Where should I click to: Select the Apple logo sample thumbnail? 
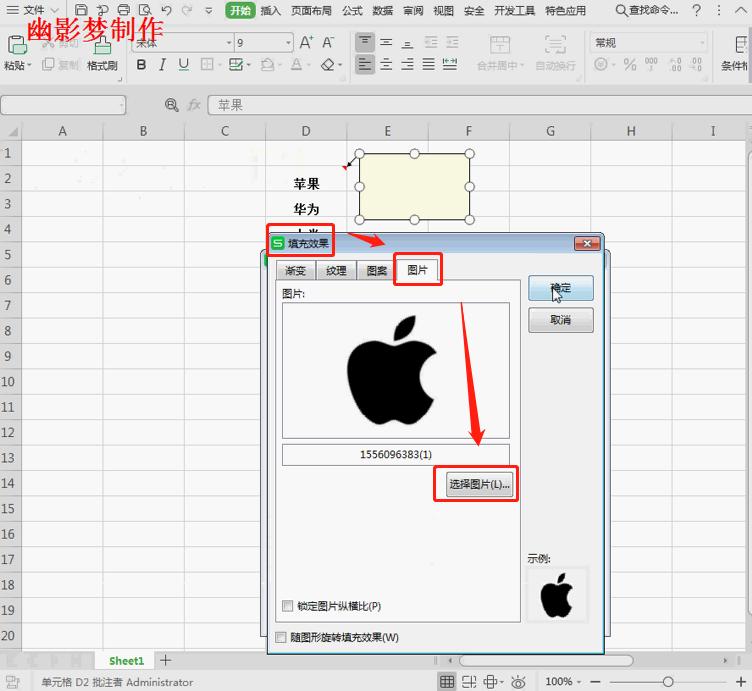[557, 595]
